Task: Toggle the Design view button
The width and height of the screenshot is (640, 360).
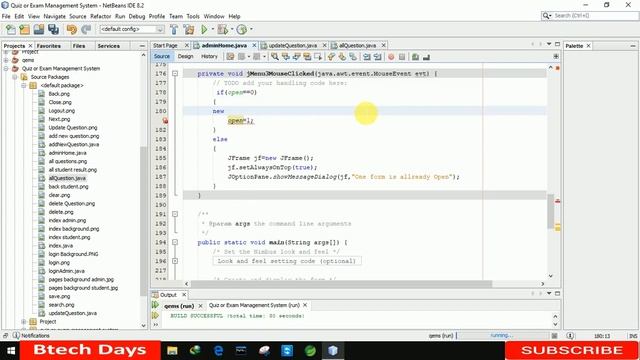Action: tap(185, 56)
